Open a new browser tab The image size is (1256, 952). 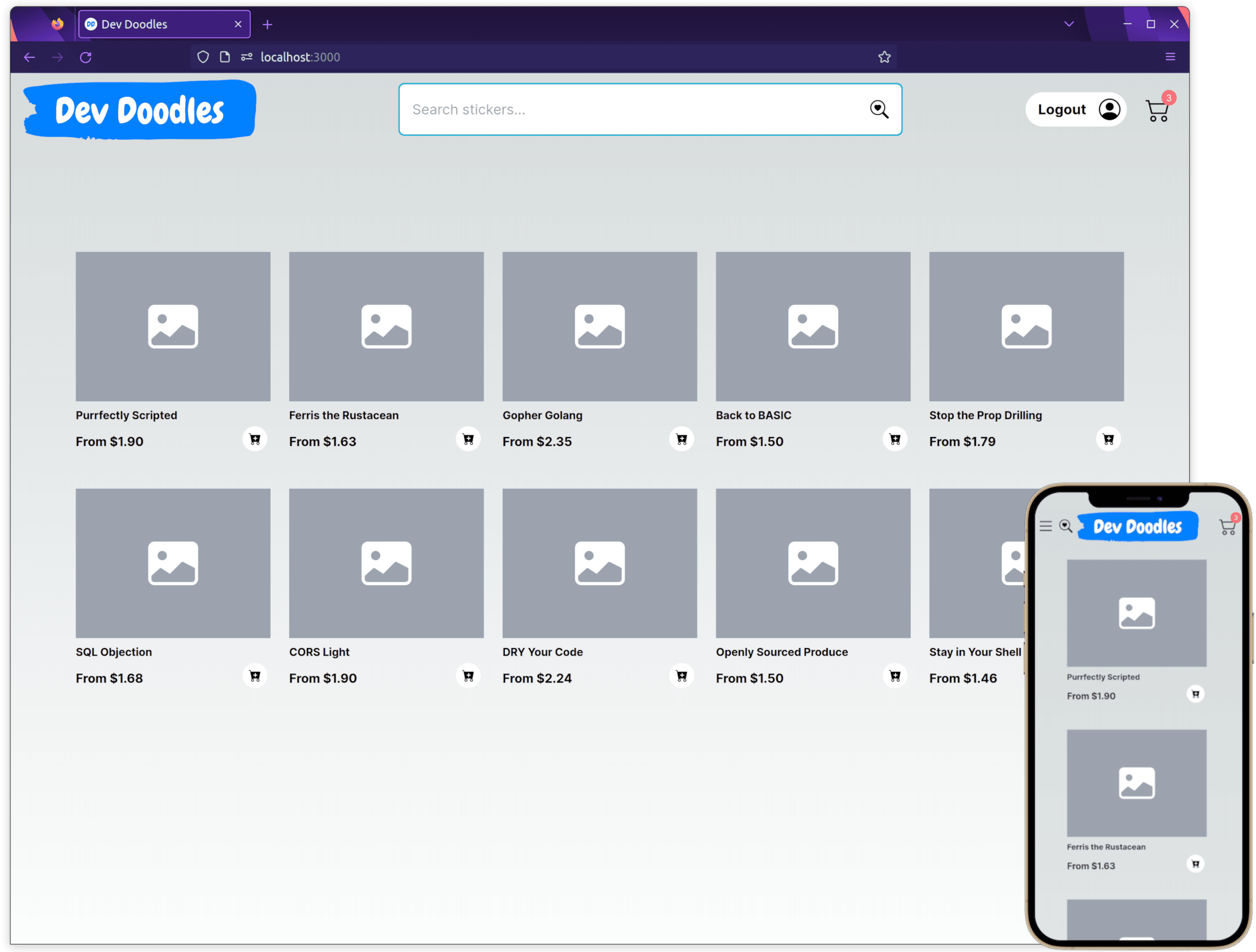pos(267,25)
